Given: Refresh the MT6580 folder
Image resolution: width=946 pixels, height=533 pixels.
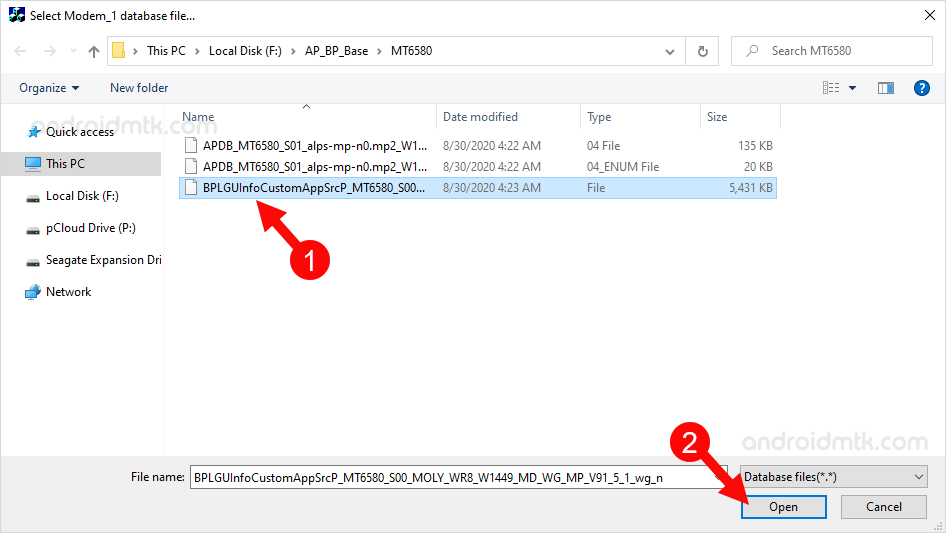Looking at the screenshot, I should point(702,51).
